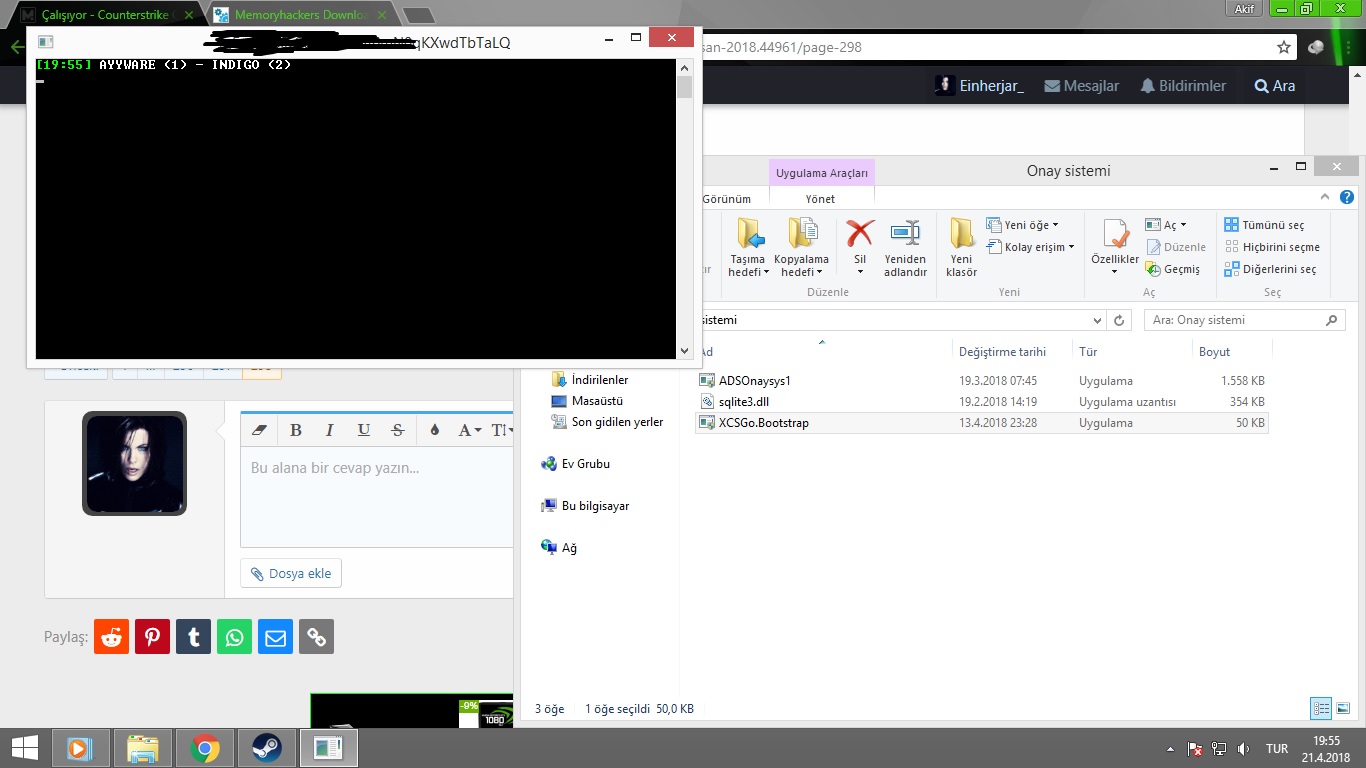This screenshot has width=1366, height=768.
Task: Click the eraser remove-formatting icon
Action: coord(260,430)
